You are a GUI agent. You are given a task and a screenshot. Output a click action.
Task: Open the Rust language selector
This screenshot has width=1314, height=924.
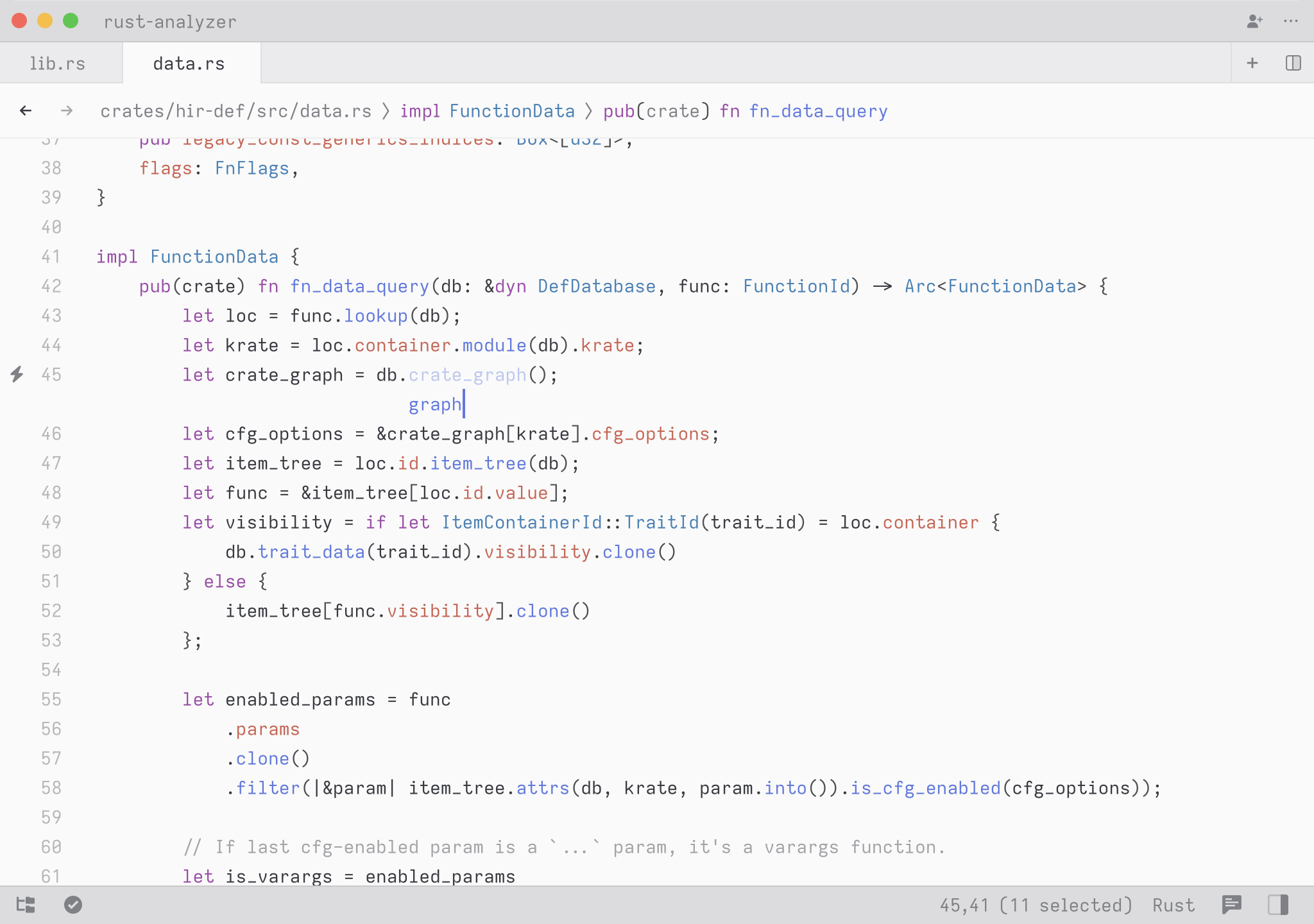pos(1173,905)
